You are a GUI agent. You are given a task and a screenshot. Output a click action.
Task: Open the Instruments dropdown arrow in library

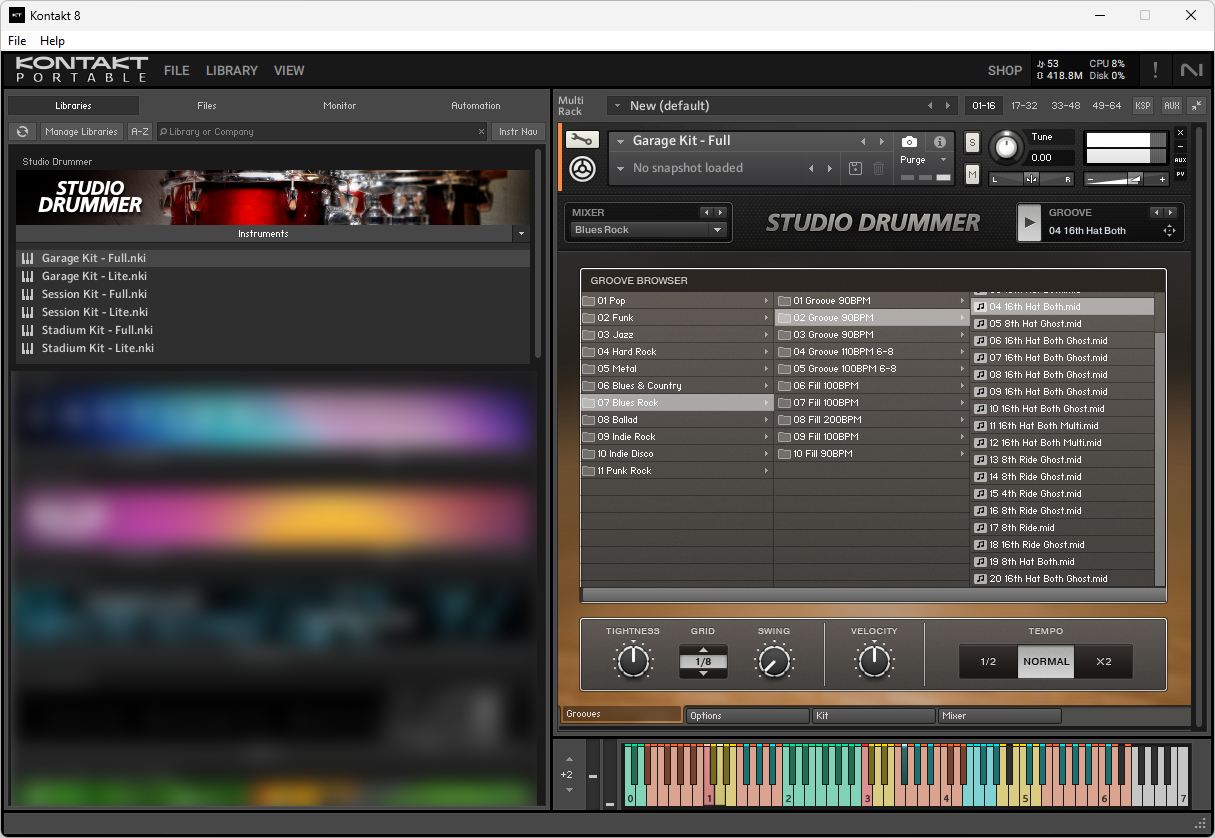click(520, 234)
